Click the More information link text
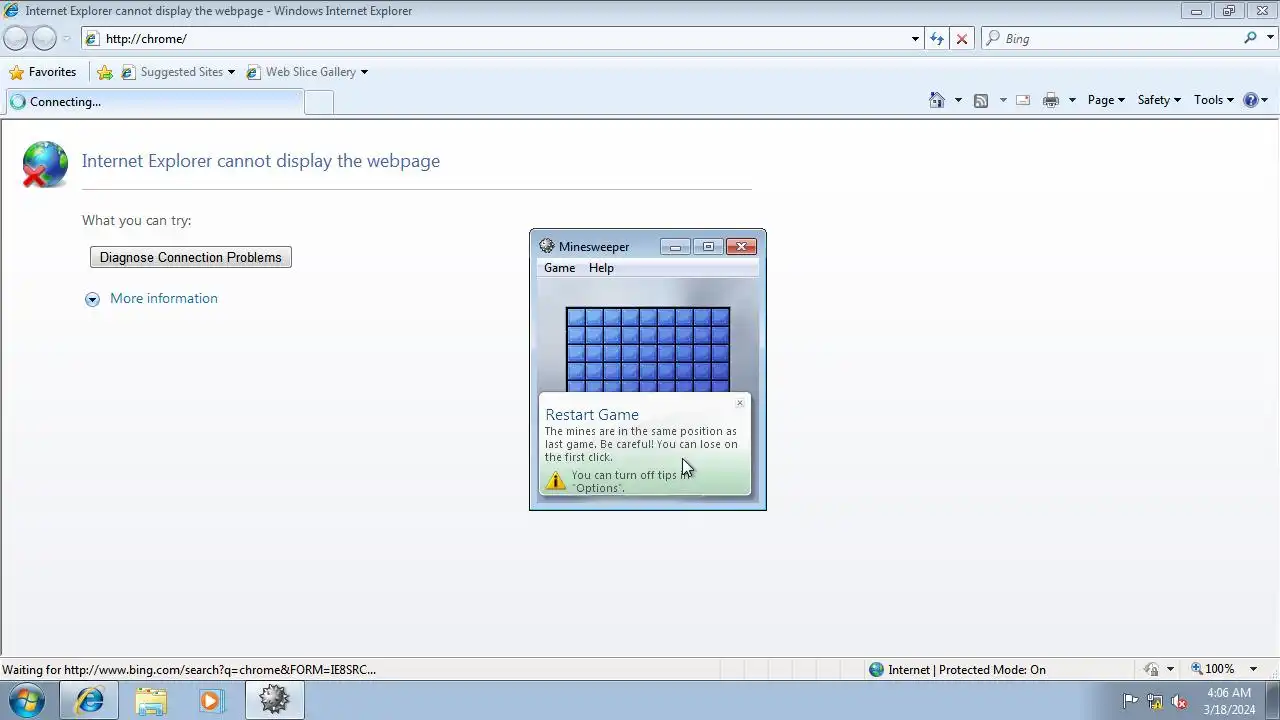This screenshot has height=720, width=1280. [x=164, y=298]
